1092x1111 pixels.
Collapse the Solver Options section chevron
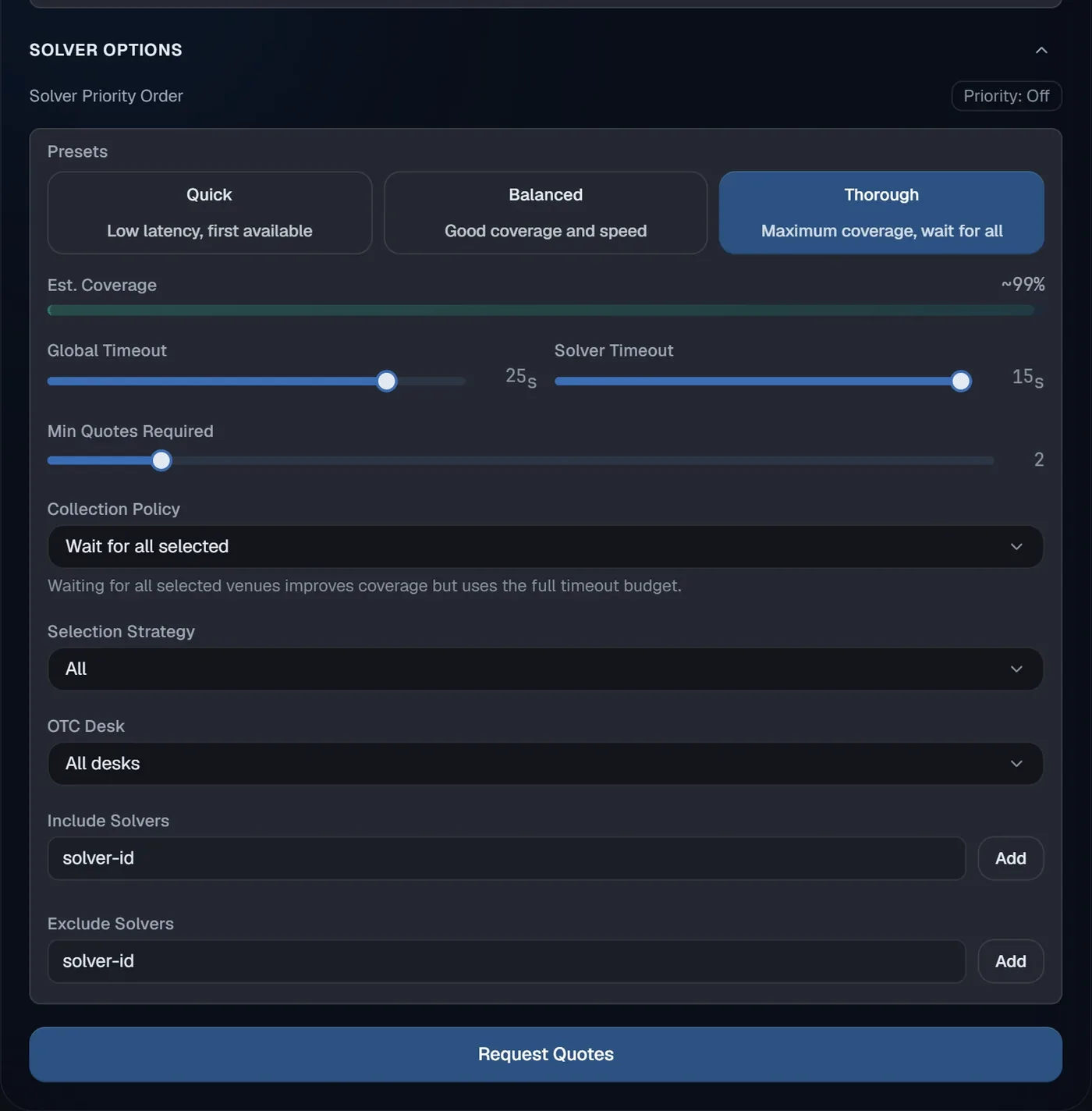(x=1041, y=50)
